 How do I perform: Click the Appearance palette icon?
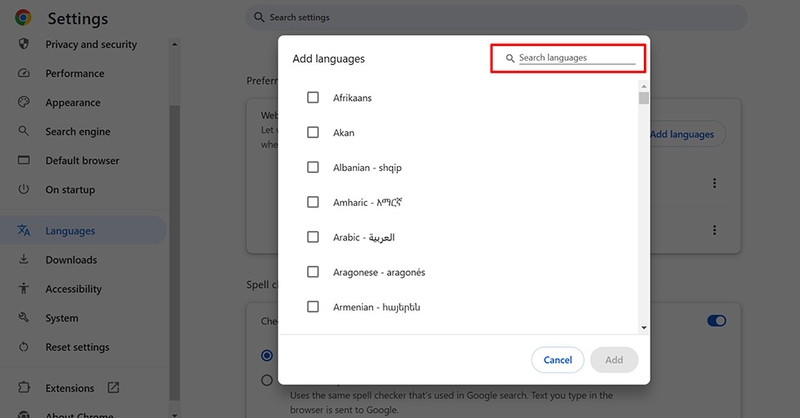[x=23, y=102]
